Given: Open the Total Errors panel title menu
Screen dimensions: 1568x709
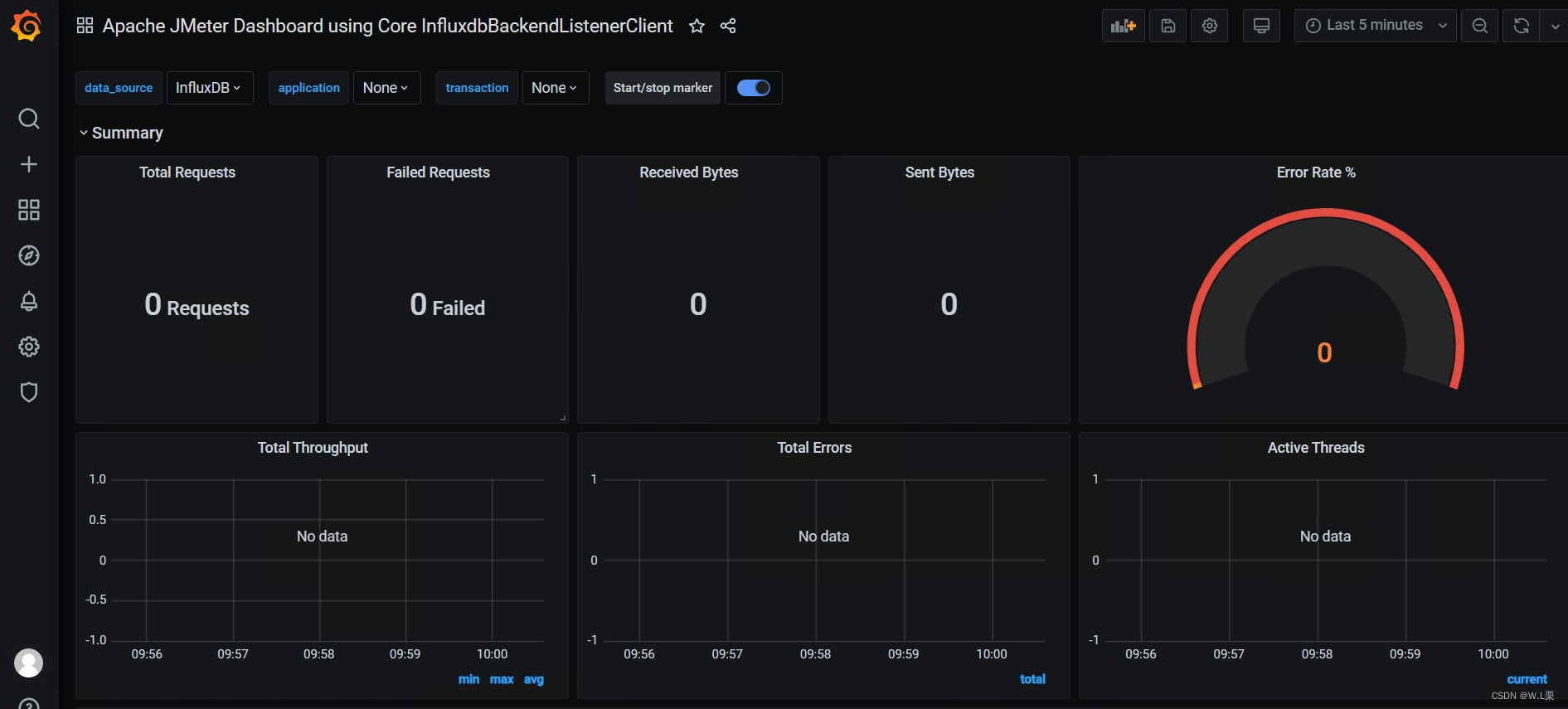Looking at the screenshot, I should pyautogui.click(x=814, y=448).
